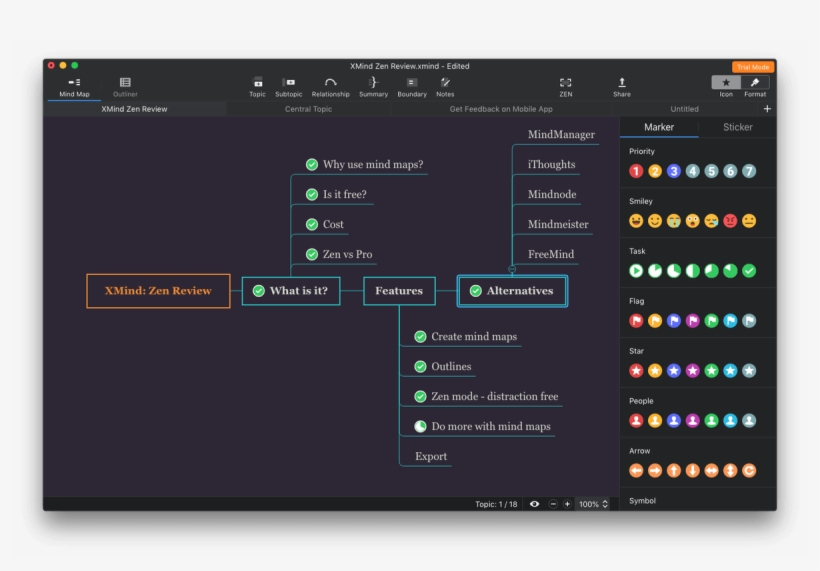The height and width of the screenshot is (571, 820).
Task: Add a Relationship line
Action: pyautogui.click(x=331, y=87)
